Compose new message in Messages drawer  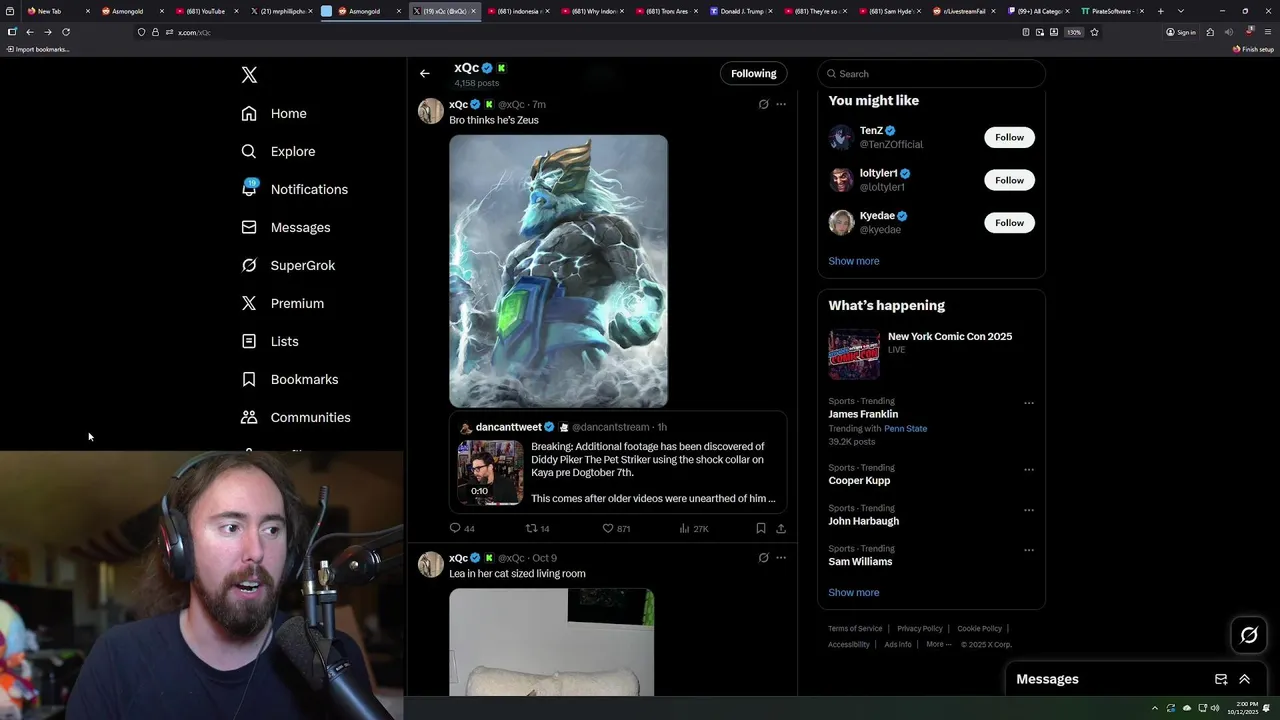click(x=1221, y=679)
